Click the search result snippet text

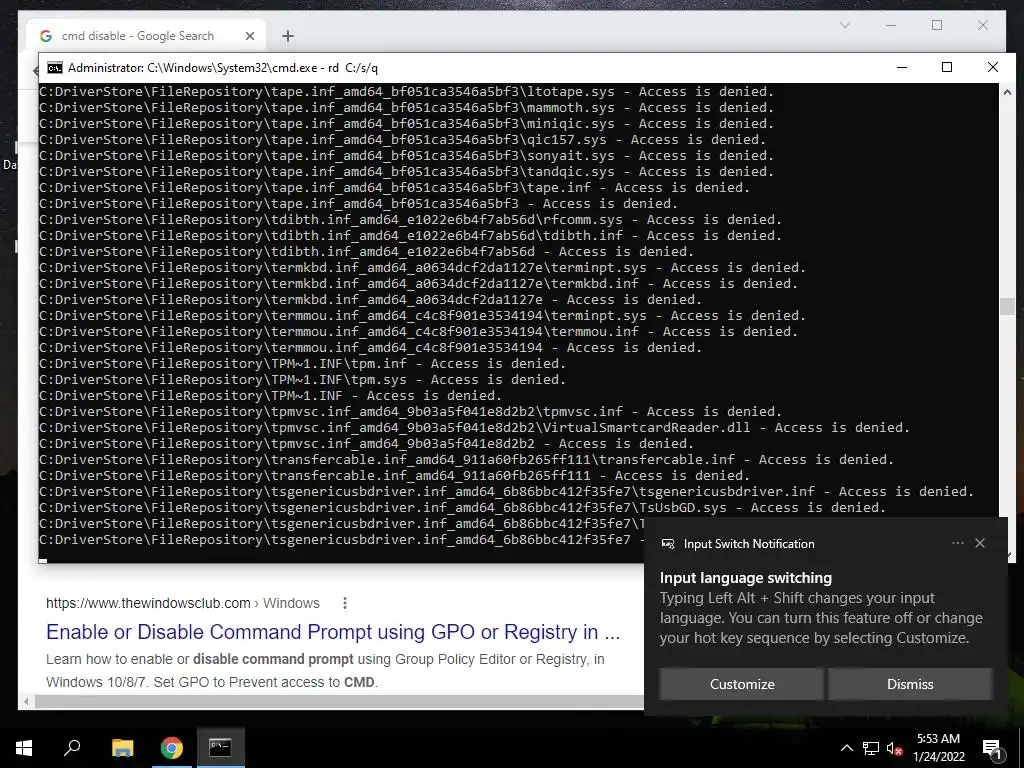[x=325, y=671]
